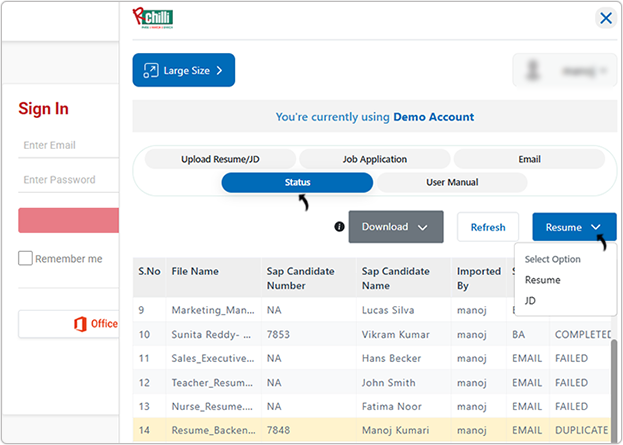Expand the Resume type dropdown
Screen dimensions: 623x445
tap(573, 227)
